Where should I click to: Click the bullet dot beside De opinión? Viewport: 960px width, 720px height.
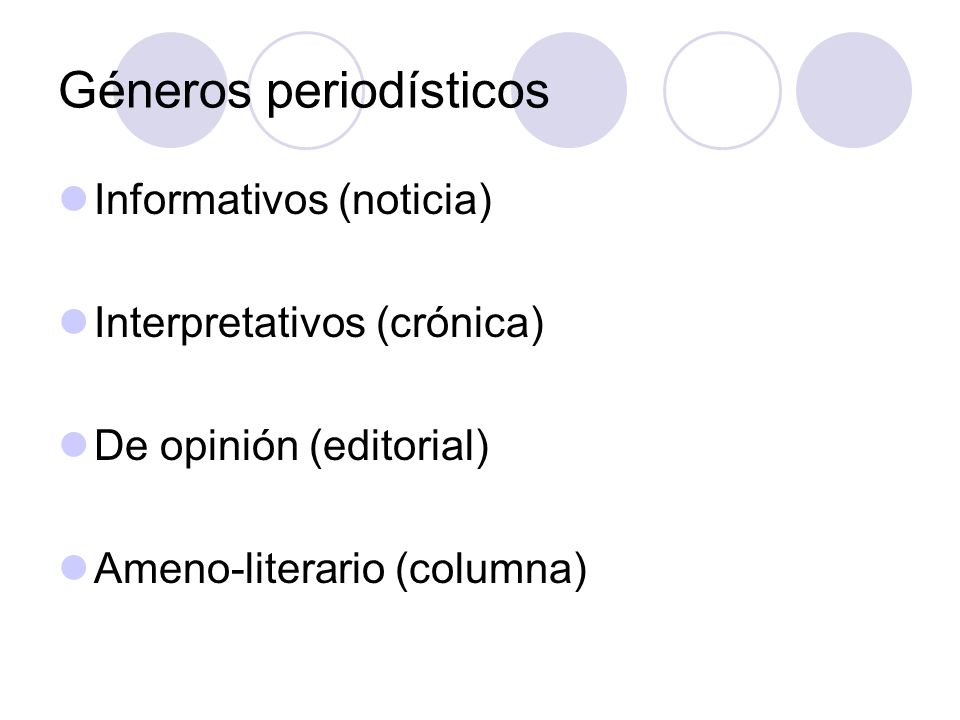74,445
